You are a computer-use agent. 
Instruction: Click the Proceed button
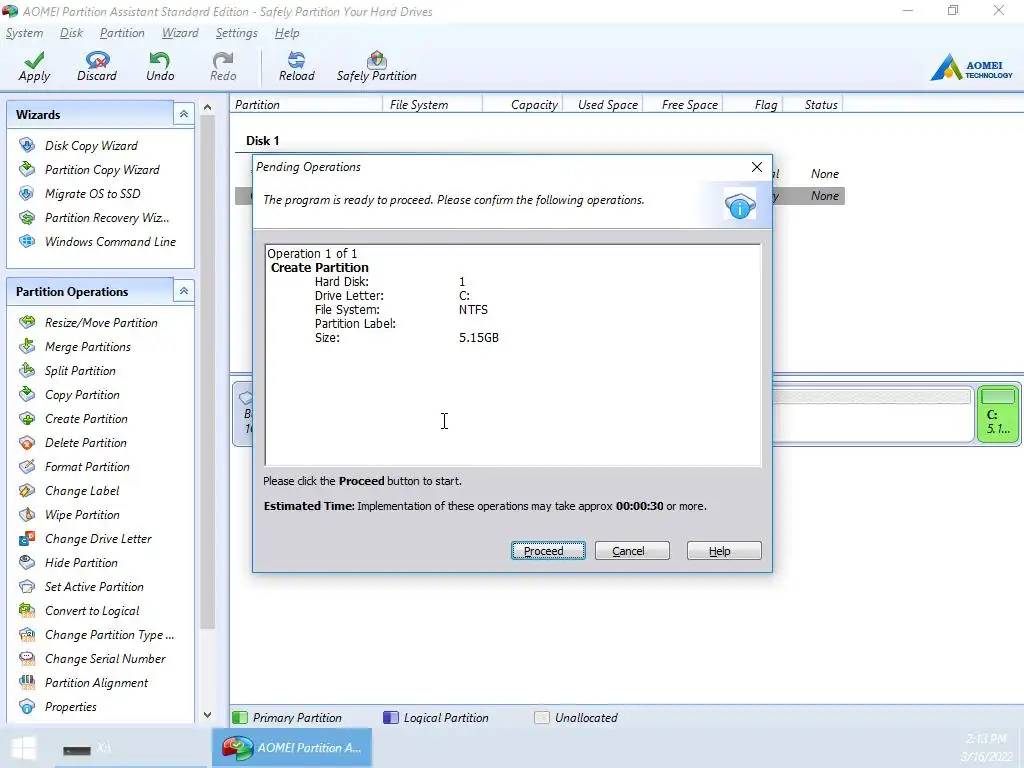click(x=548, y=551)
